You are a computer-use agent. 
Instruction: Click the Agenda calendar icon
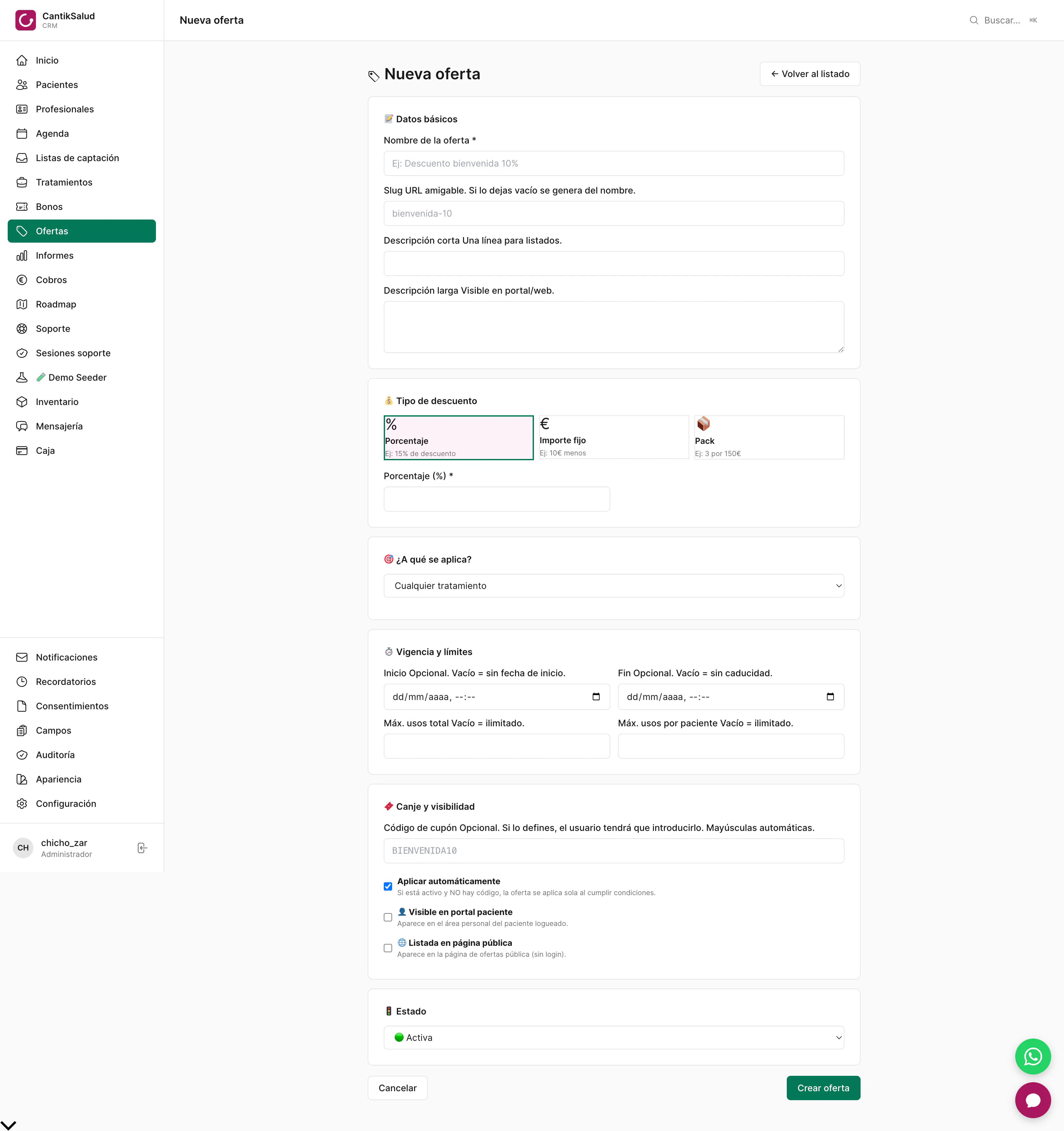(22, 134)
